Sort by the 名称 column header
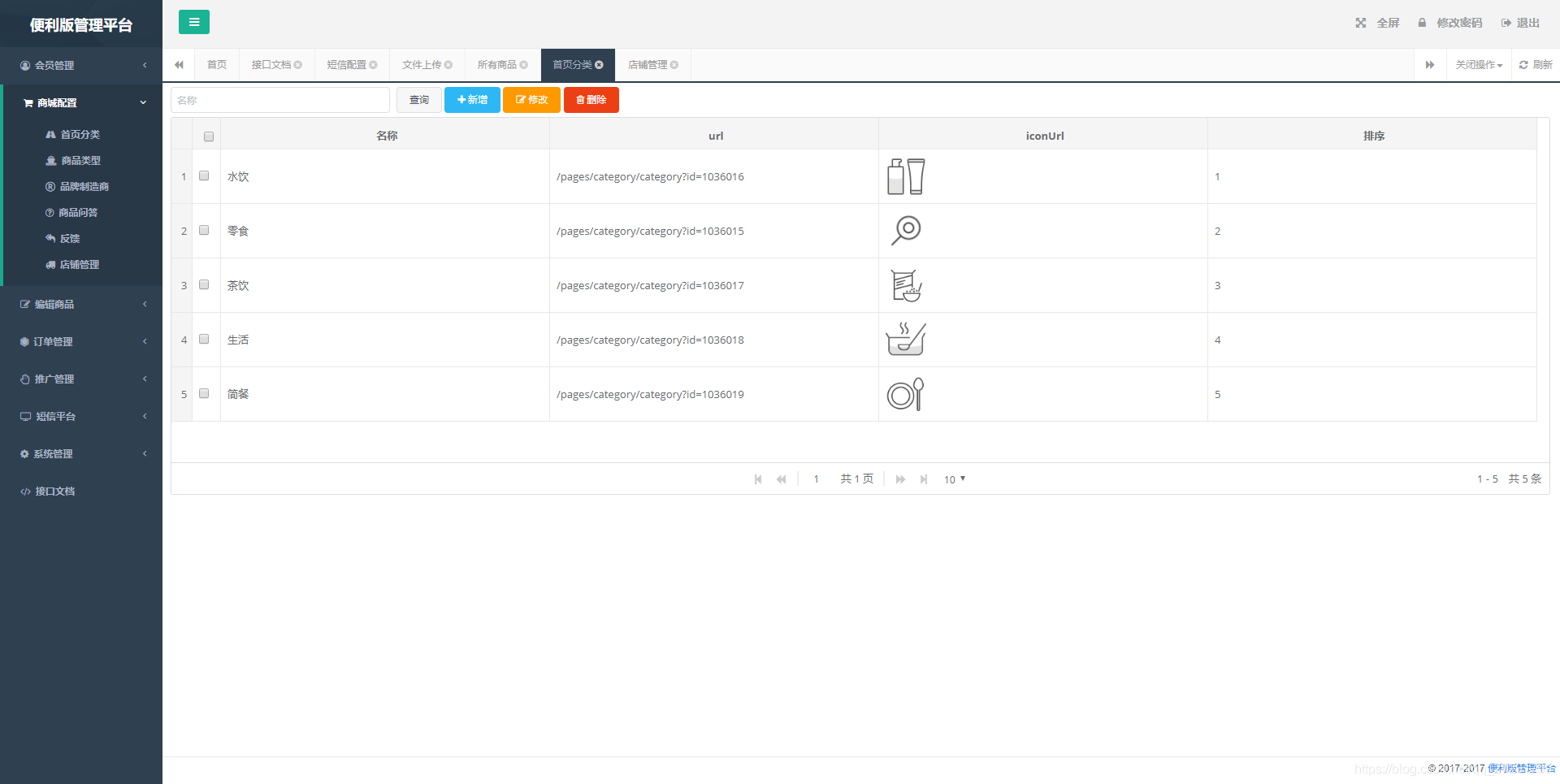This screenshot has width=1560, height=784. [387, 136]
